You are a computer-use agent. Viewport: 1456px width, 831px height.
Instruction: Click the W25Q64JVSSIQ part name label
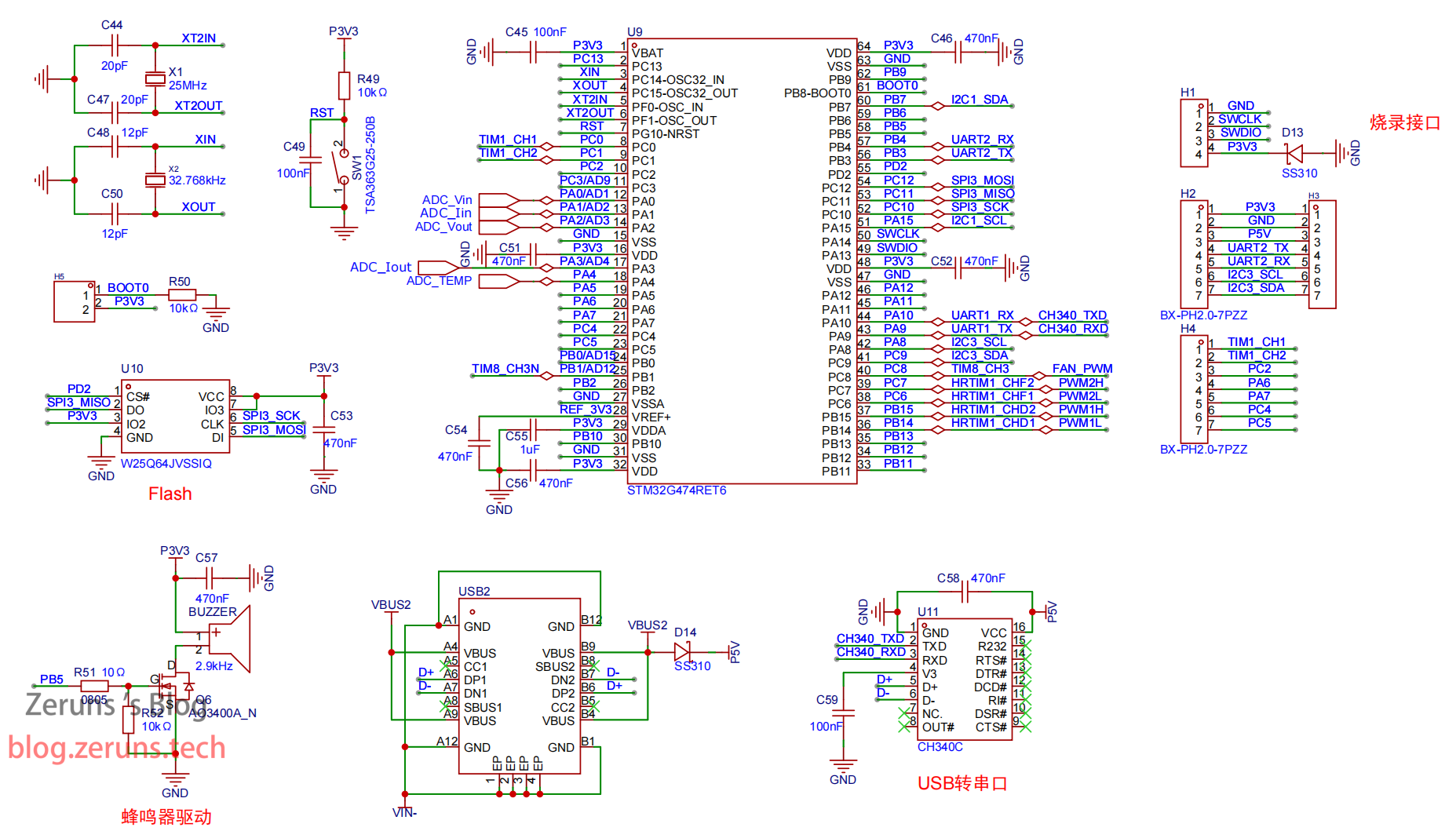point(166,464)
